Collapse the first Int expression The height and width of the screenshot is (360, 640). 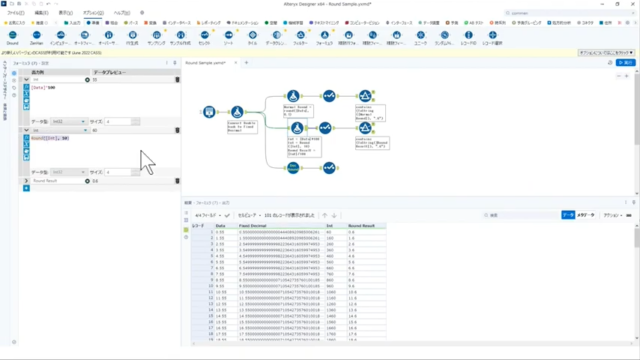(x=26, y=80)
